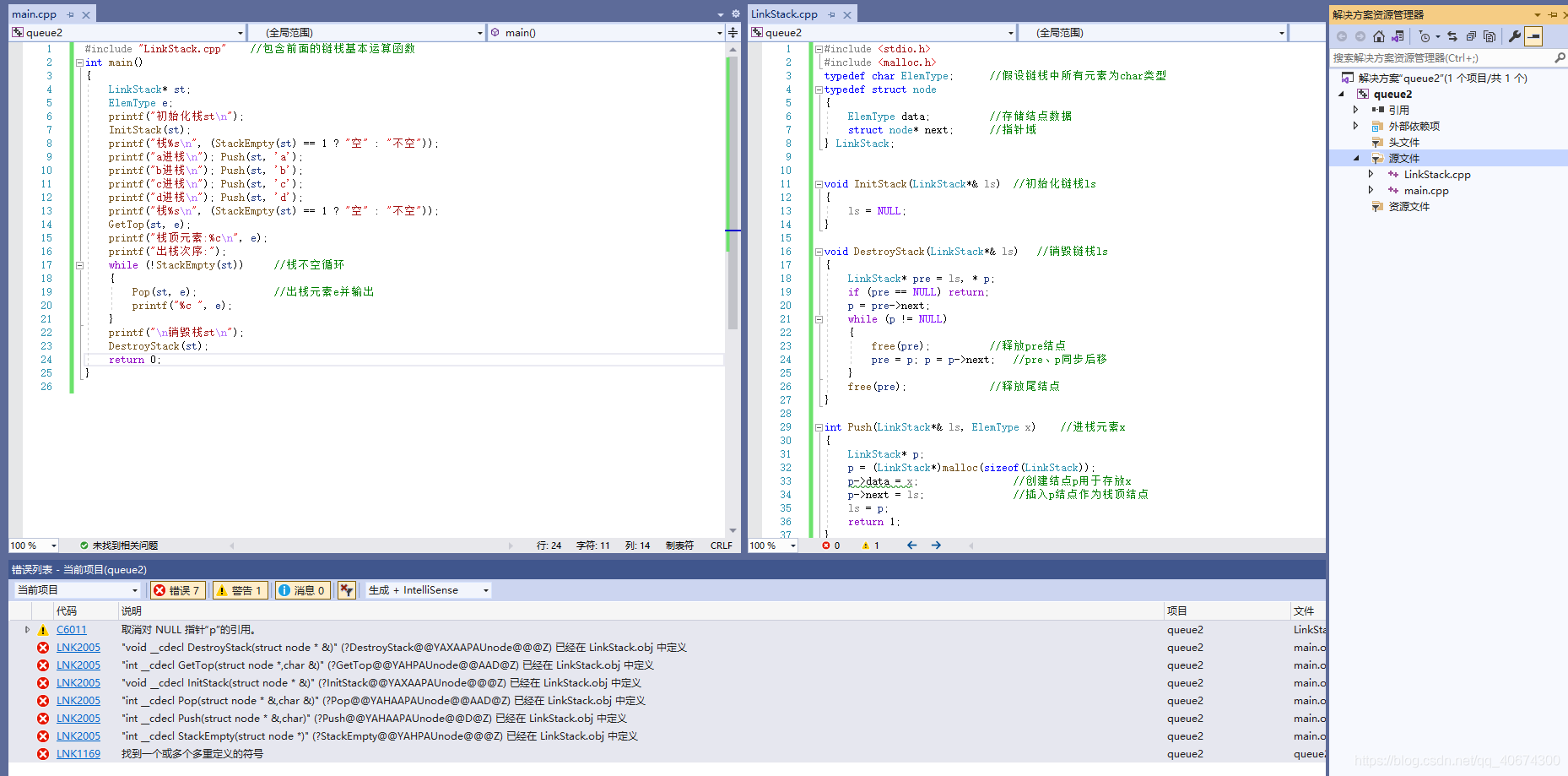Go to previous issue arrow in LinkStack editor
1568x776 pixels.
point(911,545)
